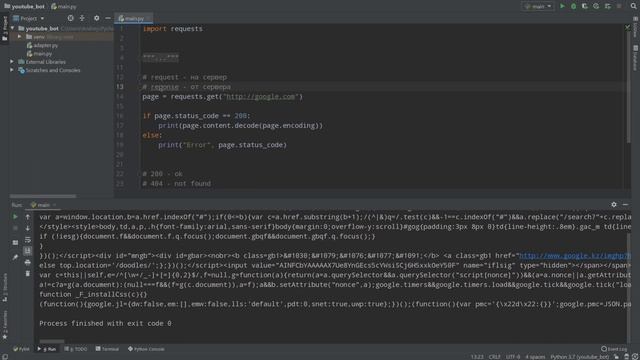Click the inspection status icon in the editor's corner
Image resolution: width=640 pixels, height=360 pixels.
point(627,28)
